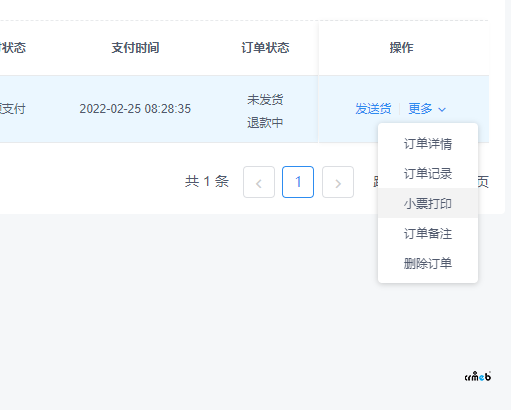Go to the previous page arrow
Image resolution: width=511 pixels, height=410 pixels.
click(x=259, y=182)
